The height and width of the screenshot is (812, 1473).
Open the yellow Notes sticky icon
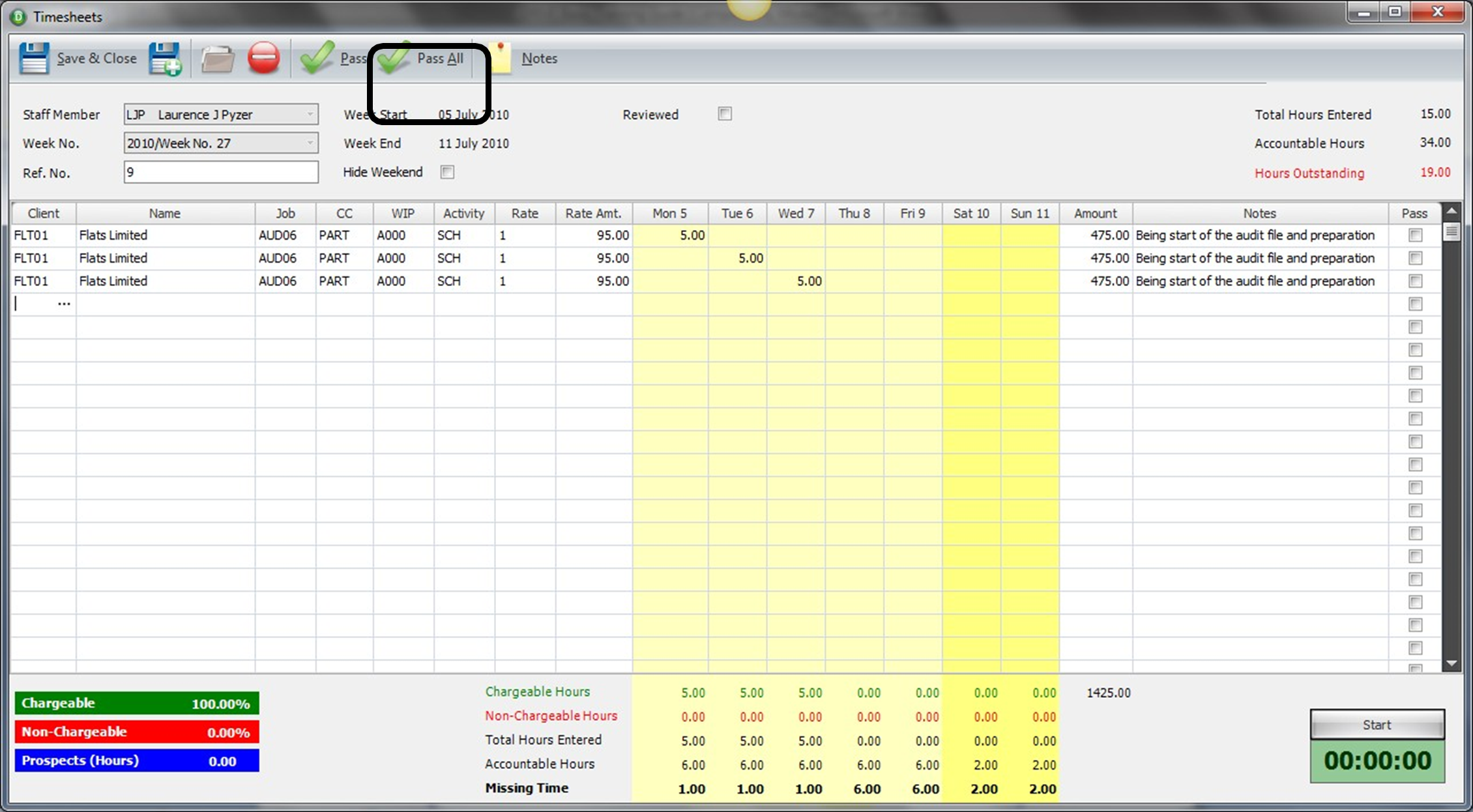501,58
